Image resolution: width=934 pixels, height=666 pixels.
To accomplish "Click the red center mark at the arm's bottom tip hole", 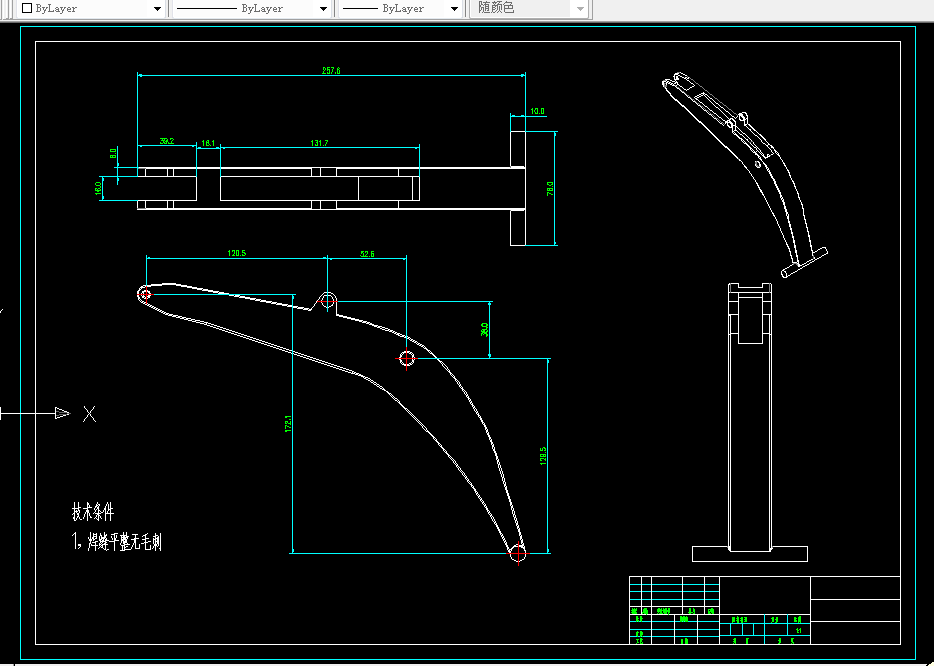I will pos(518,553).
